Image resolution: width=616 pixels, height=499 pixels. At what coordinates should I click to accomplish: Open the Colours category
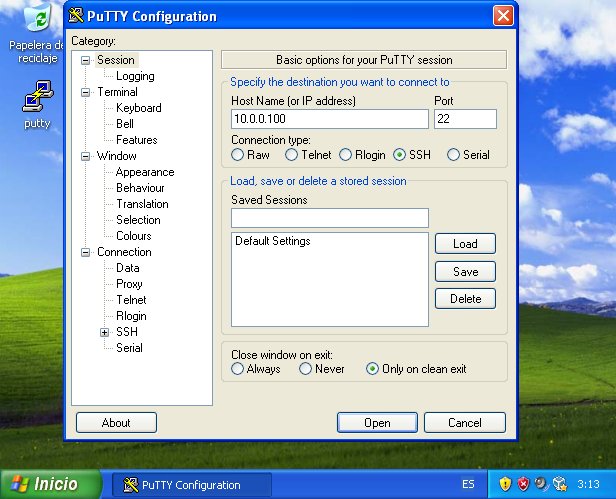(x=134, y=236)
